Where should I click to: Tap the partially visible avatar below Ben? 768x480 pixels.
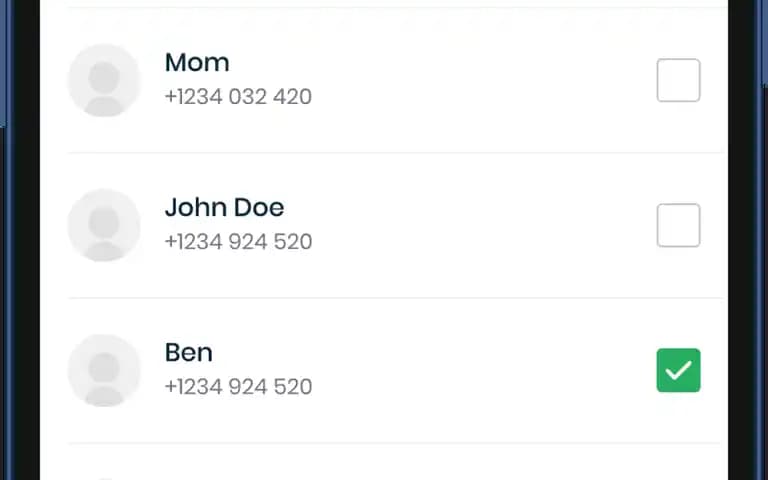104,479
